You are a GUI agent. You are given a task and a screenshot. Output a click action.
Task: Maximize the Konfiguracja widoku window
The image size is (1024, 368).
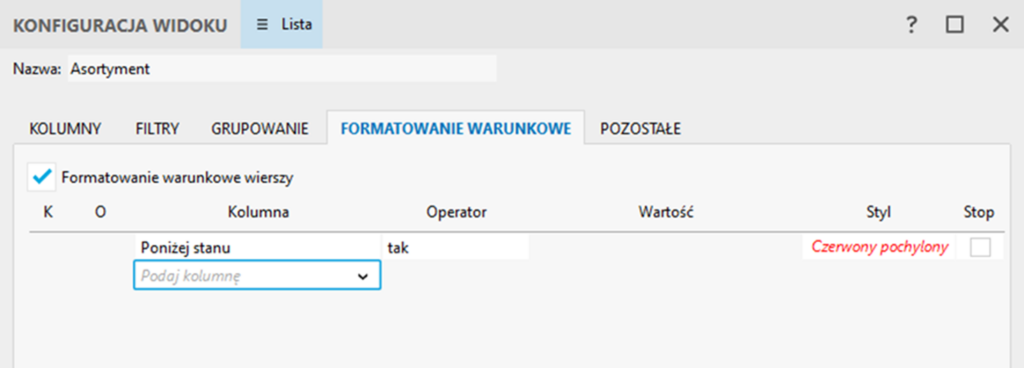955,25
